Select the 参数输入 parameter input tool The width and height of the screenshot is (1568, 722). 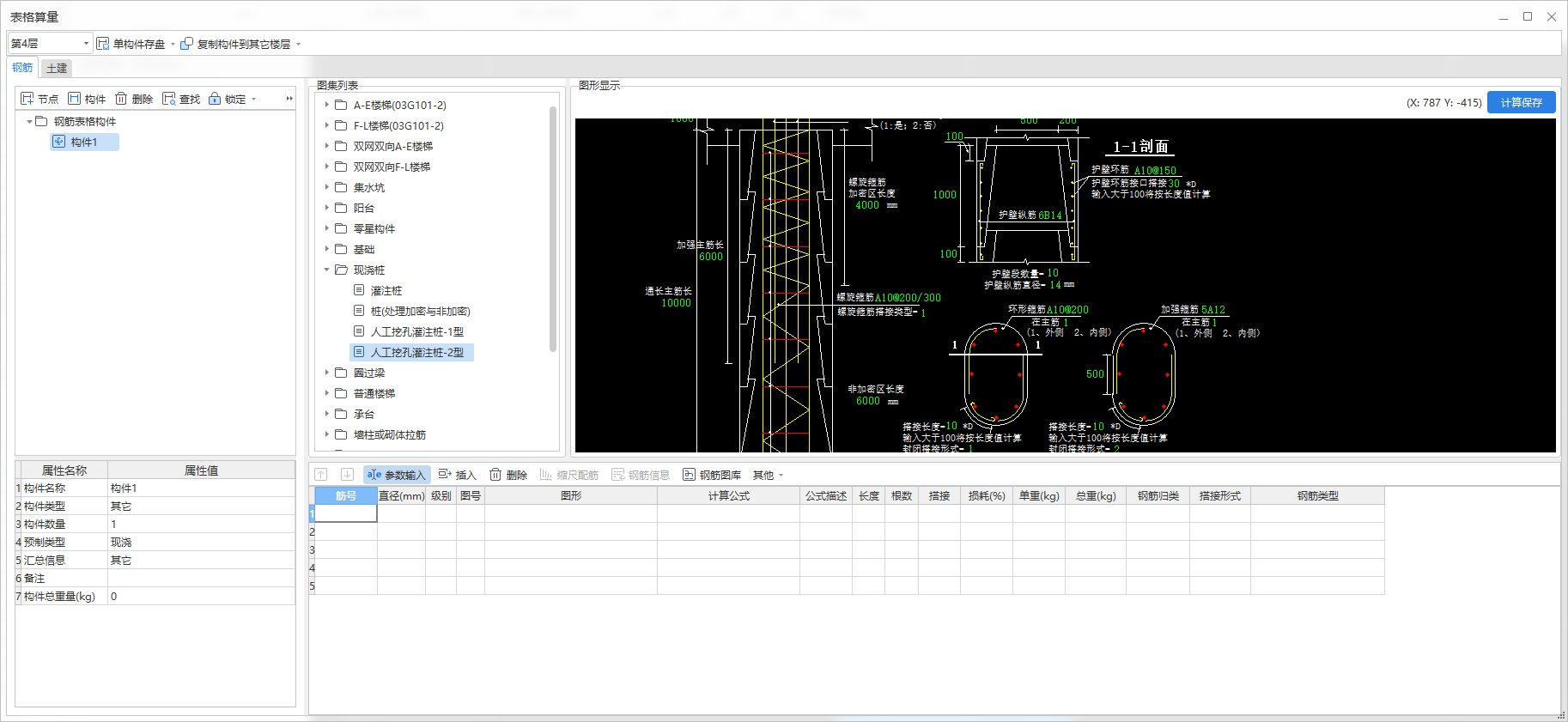click(x=397, y=475)
